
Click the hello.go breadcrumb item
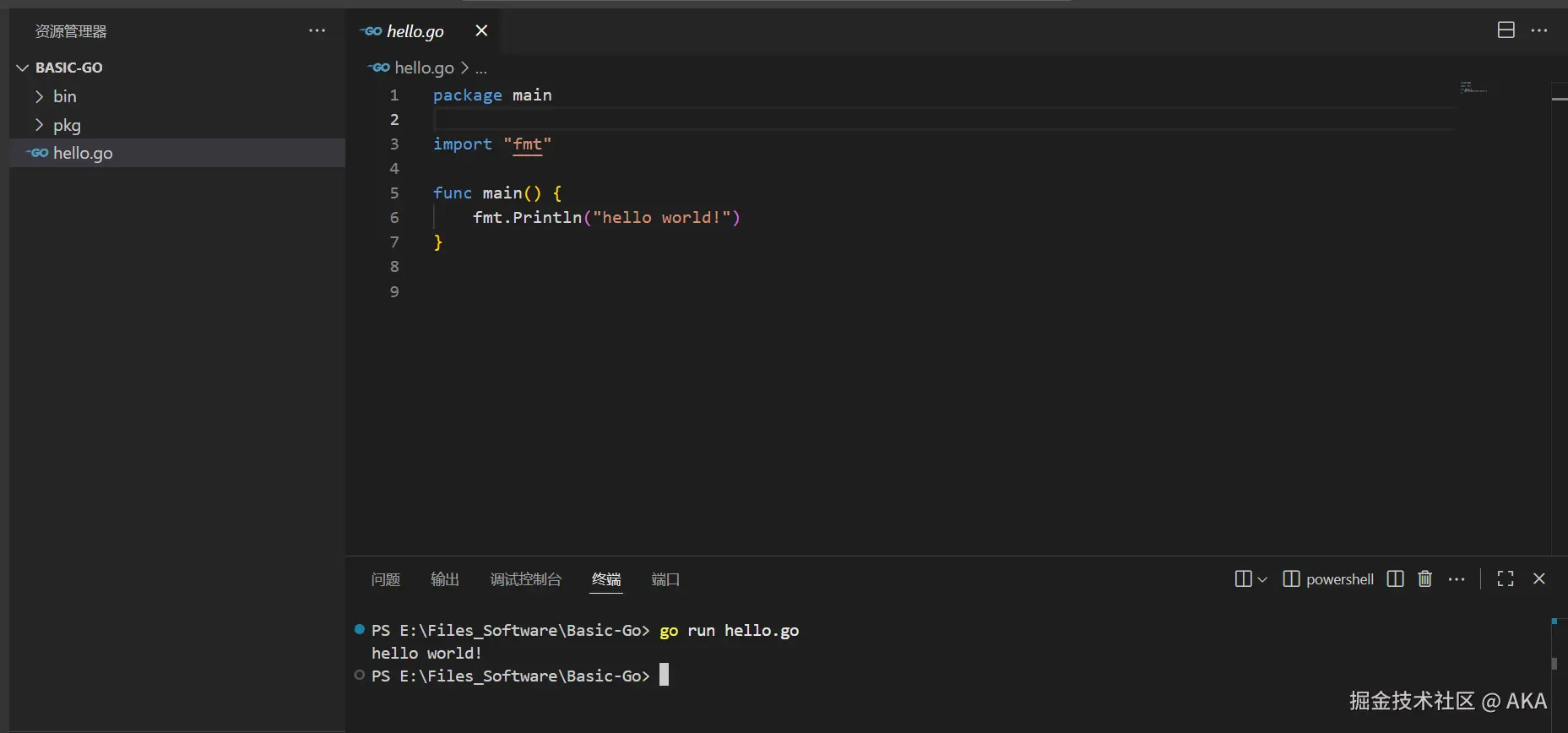click(424, 68)
